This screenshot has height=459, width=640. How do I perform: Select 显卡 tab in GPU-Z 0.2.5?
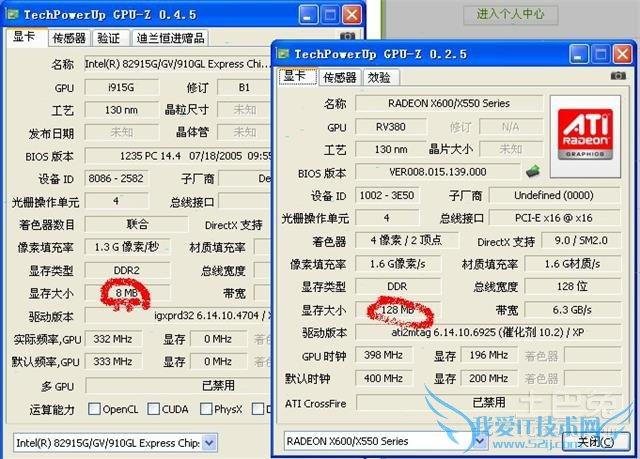pyautogui.click(x=296, y=76)
